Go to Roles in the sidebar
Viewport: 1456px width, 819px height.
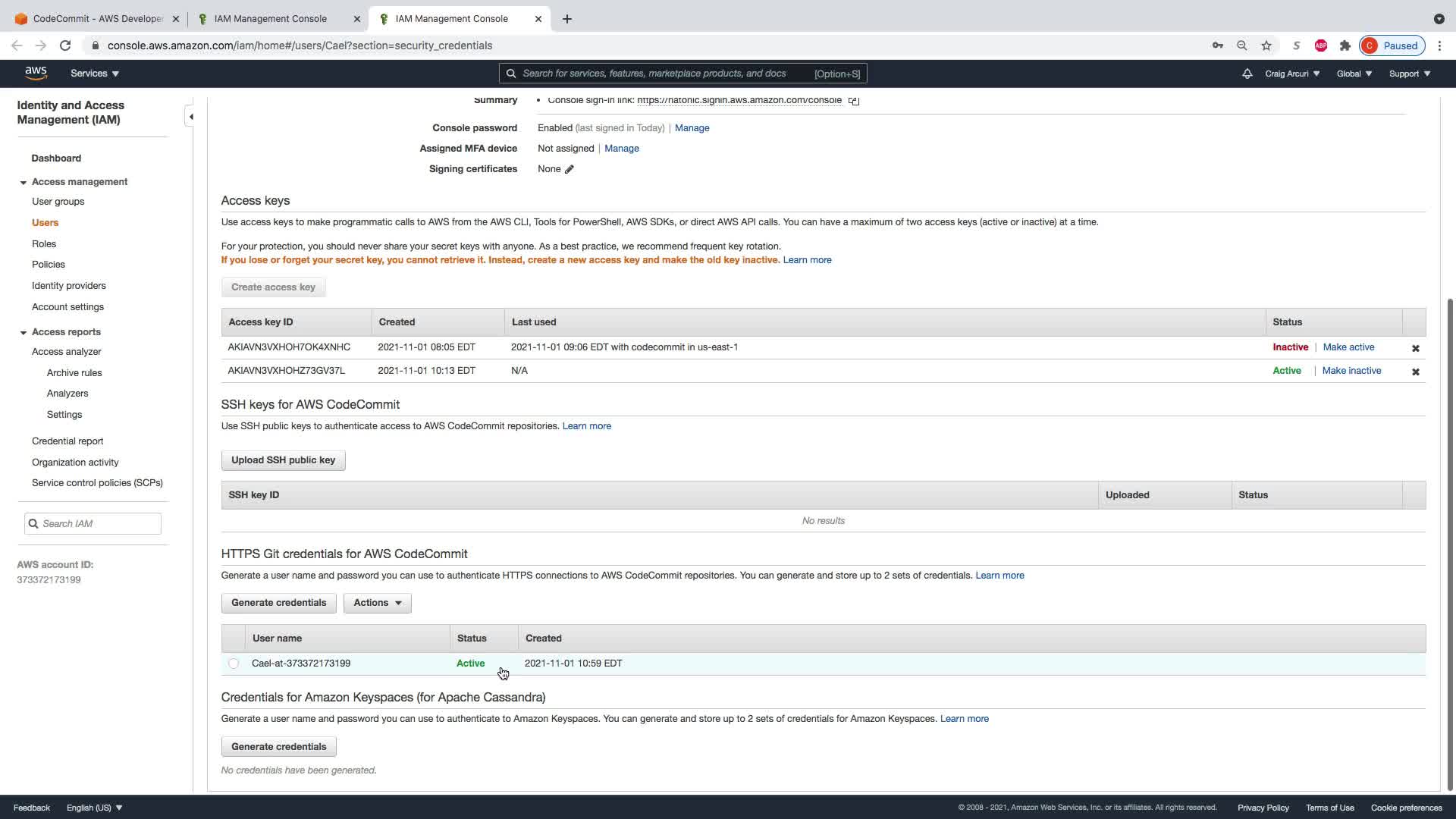click(x=44, y=244)
